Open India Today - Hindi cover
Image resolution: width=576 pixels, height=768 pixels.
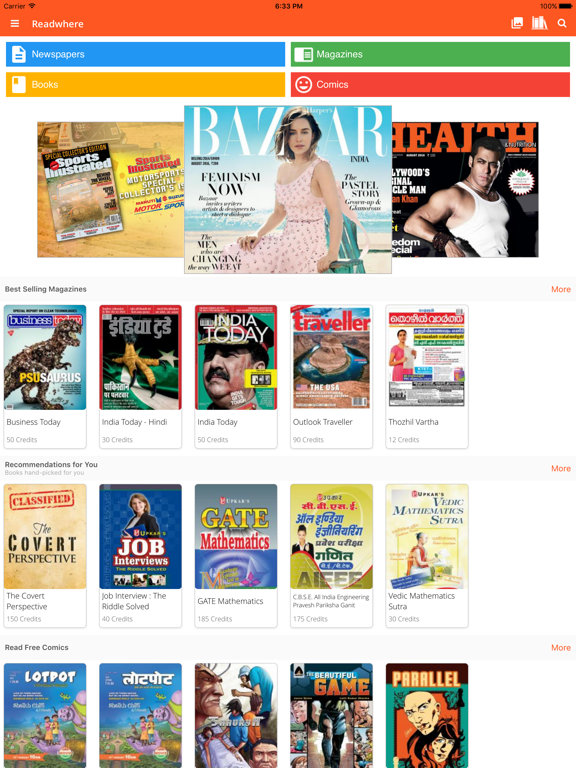point(141,357)
